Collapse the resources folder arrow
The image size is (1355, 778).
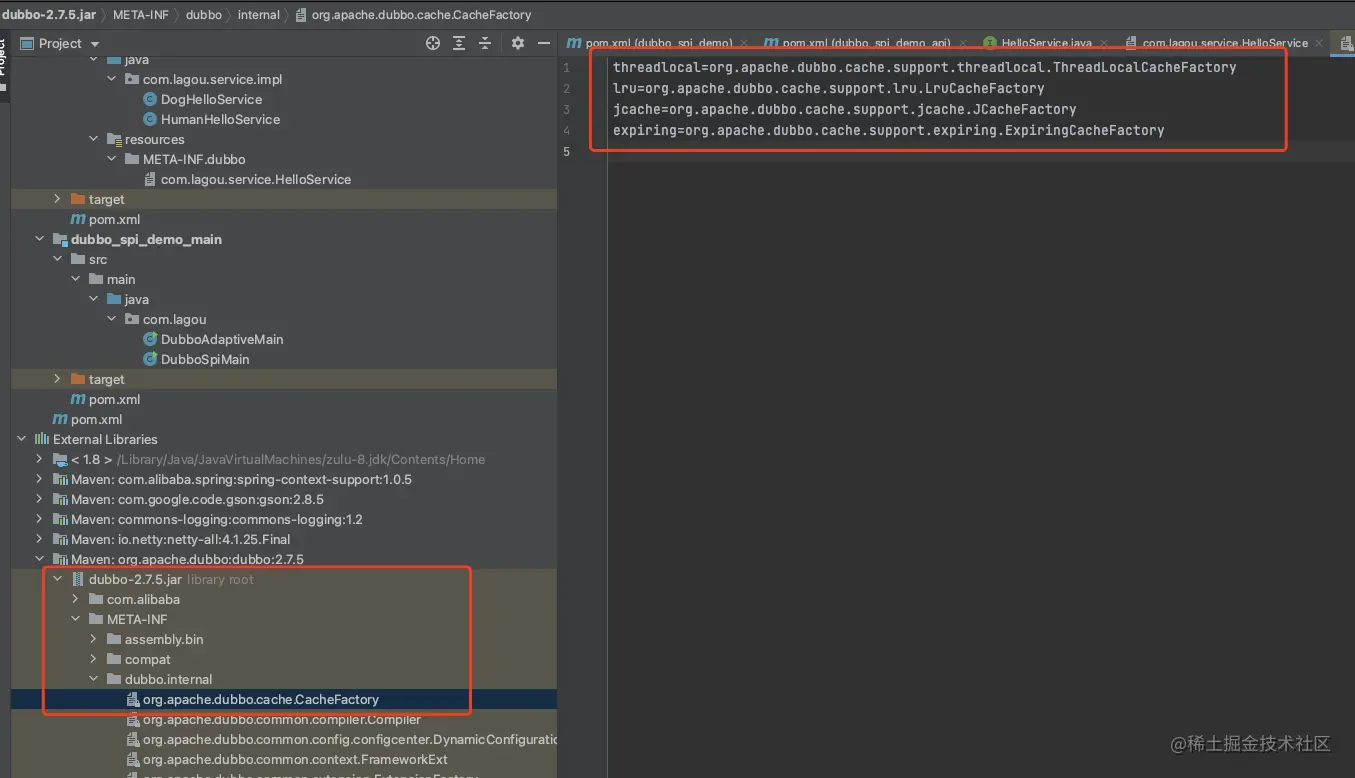click(94, 139)
